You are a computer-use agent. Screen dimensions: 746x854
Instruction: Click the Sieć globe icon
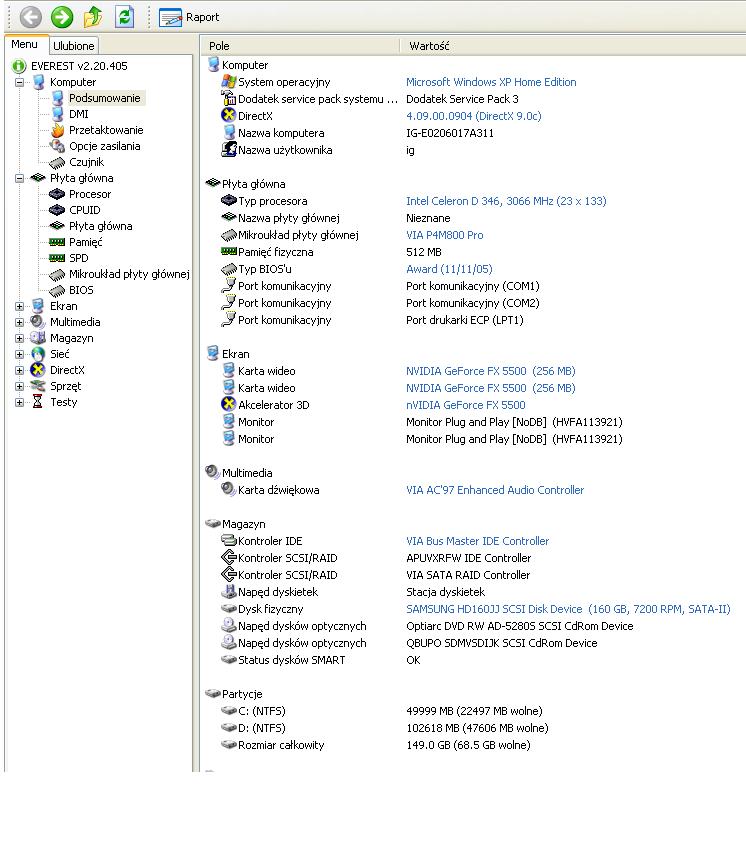[38, 354]
